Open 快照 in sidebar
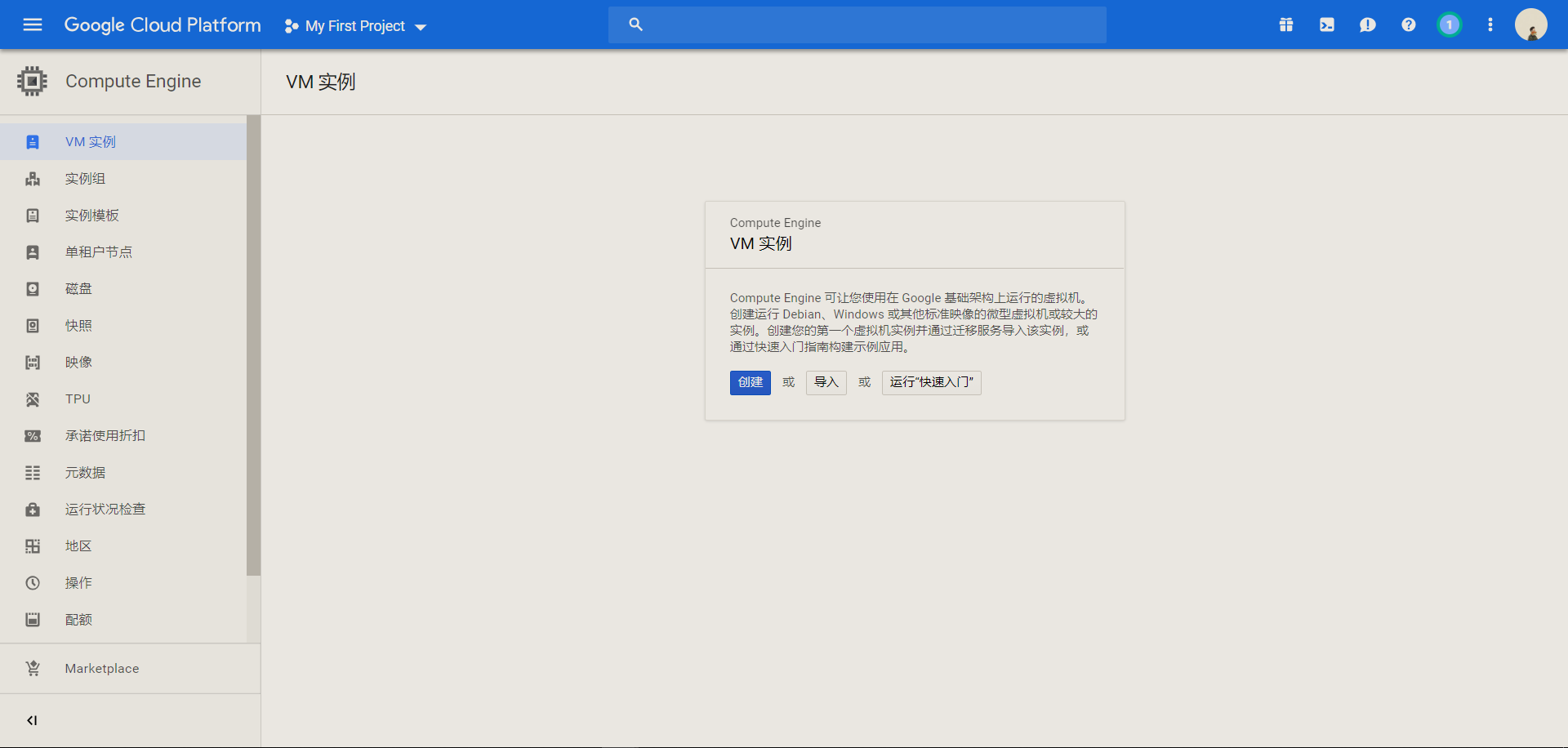 tap(123, 325)
